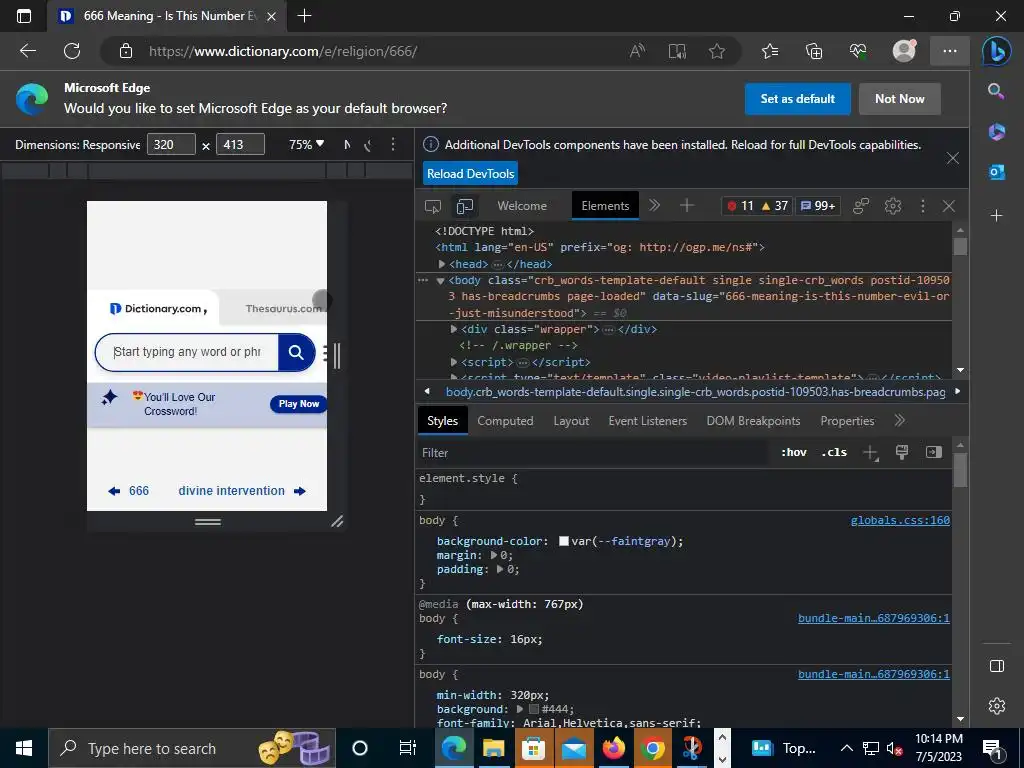Open the 99+ issues counter
Viewport: 1024px width, 768px height.
(818, 206)
